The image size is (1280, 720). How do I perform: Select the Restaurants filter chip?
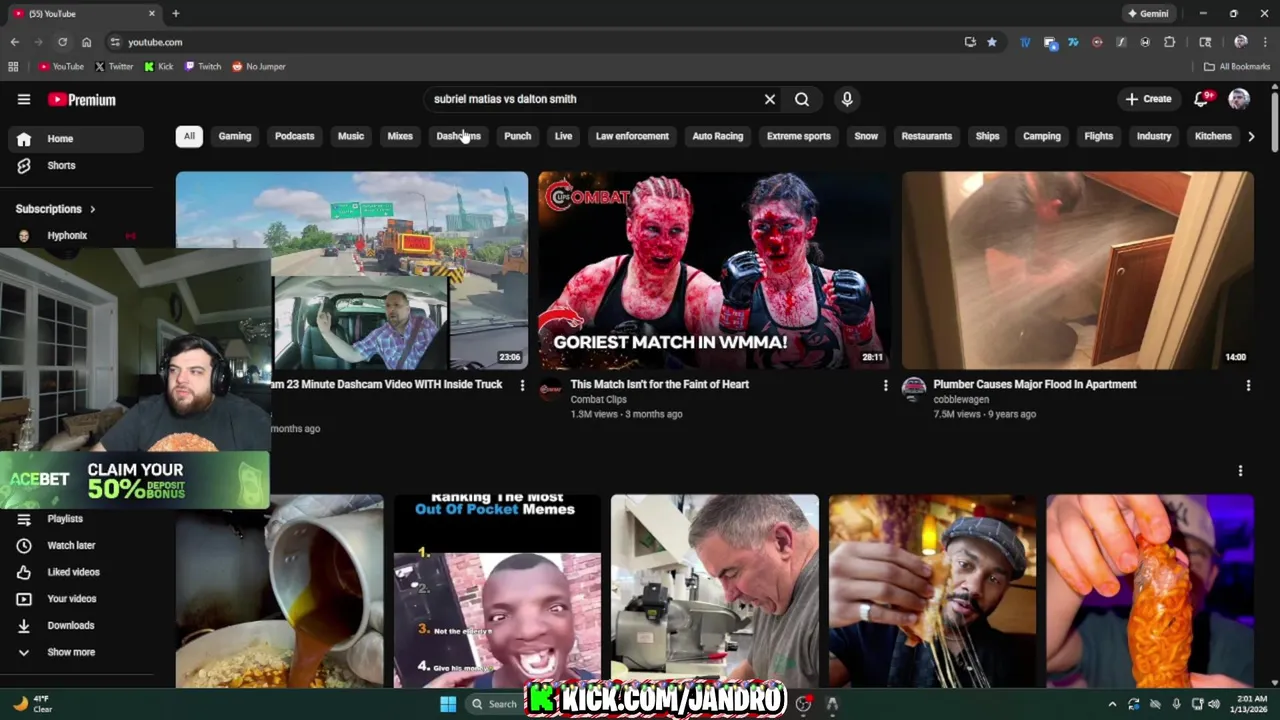[927, 136]
